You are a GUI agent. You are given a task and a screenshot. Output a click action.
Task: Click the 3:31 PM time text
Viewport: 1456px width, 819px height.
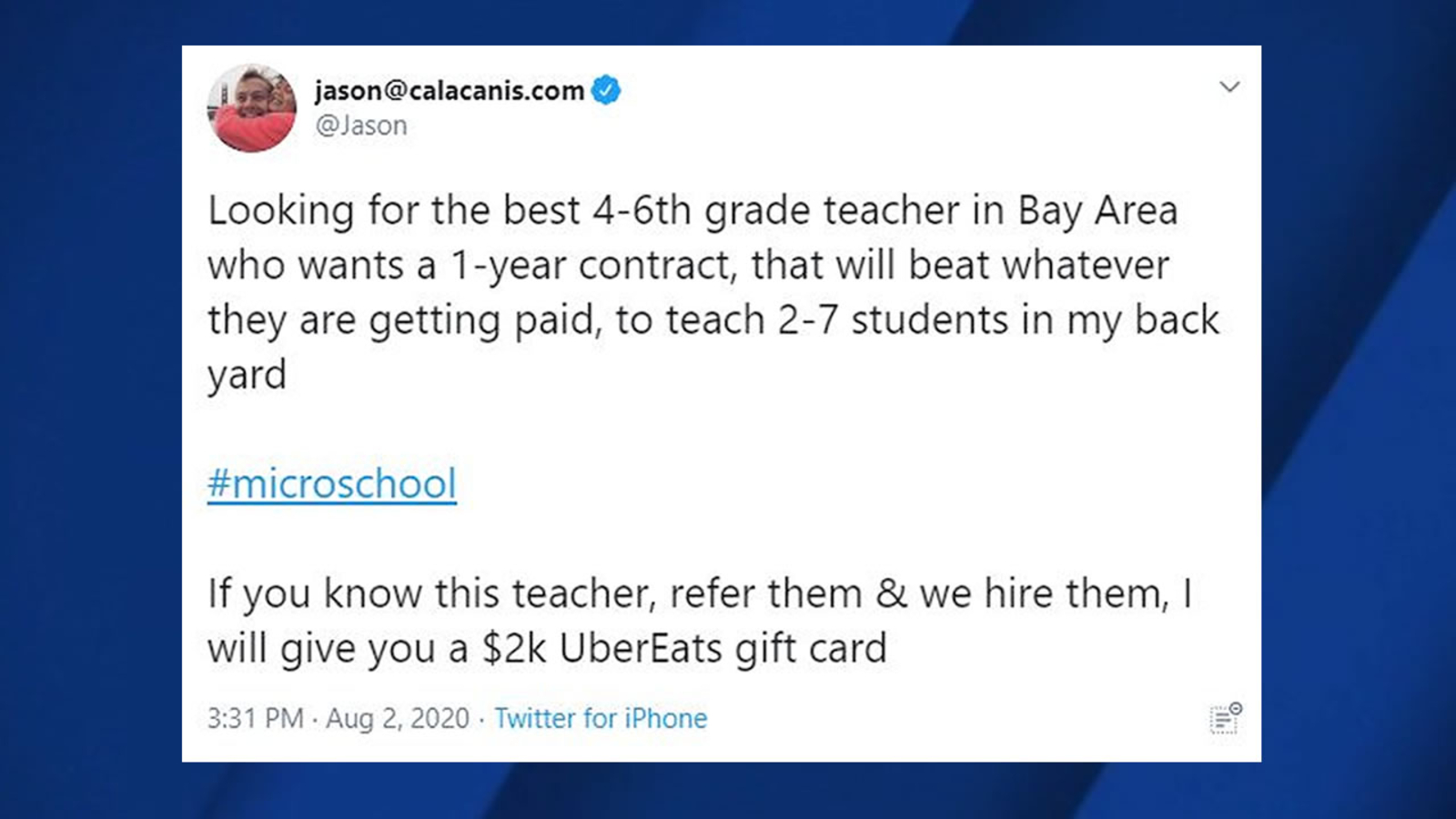point(255,718)
